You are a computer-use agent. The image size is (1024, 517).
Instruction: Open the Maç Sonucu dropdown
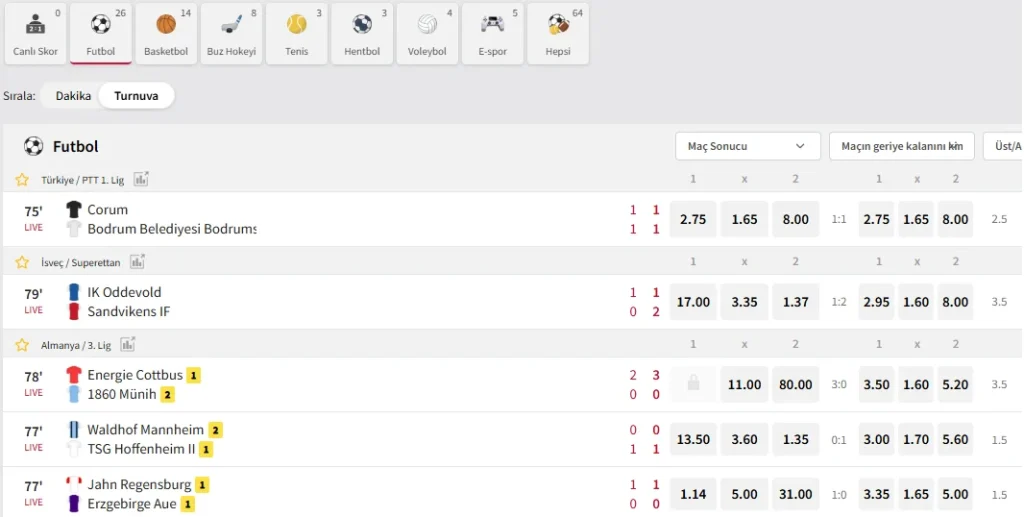[747, 146]
